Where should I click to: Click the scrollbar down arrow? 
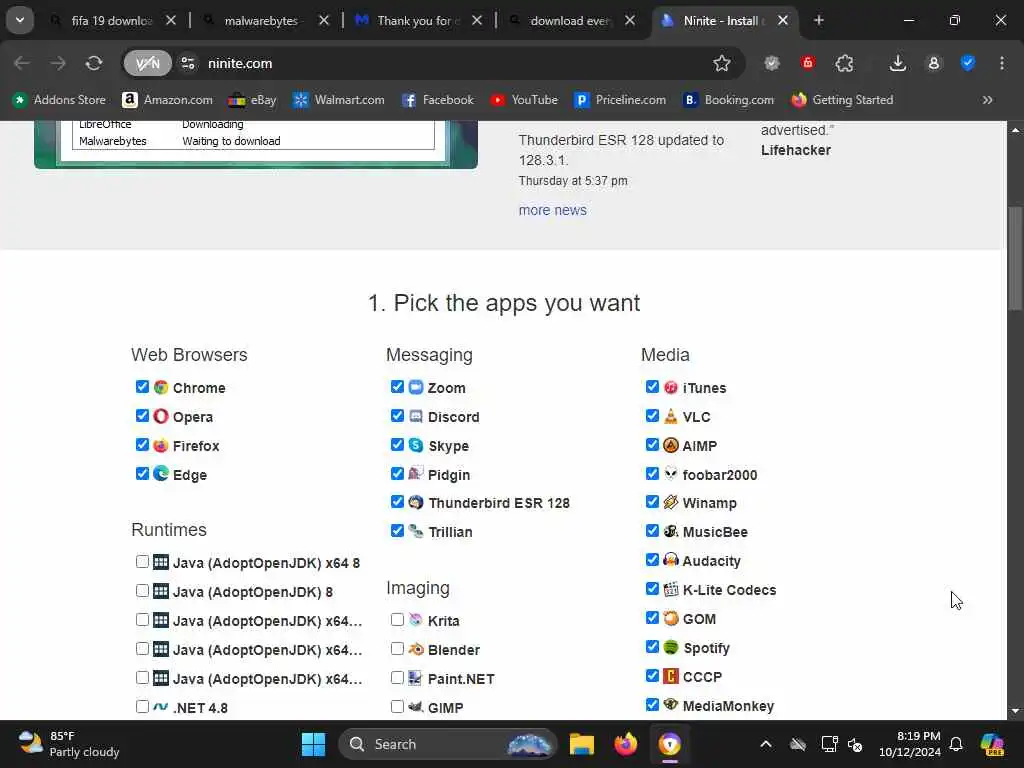(1015, 711)
